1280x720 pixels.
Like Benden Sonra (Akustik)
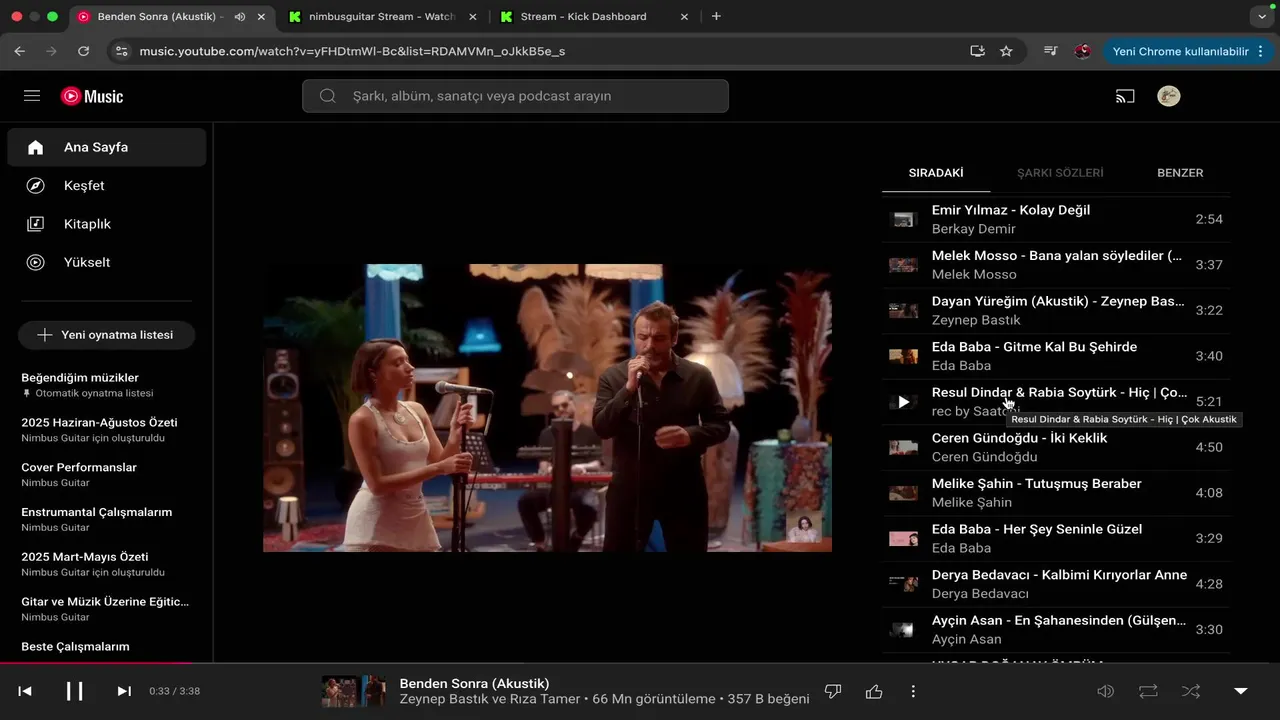pyautogui.click(x=874, y=691)
